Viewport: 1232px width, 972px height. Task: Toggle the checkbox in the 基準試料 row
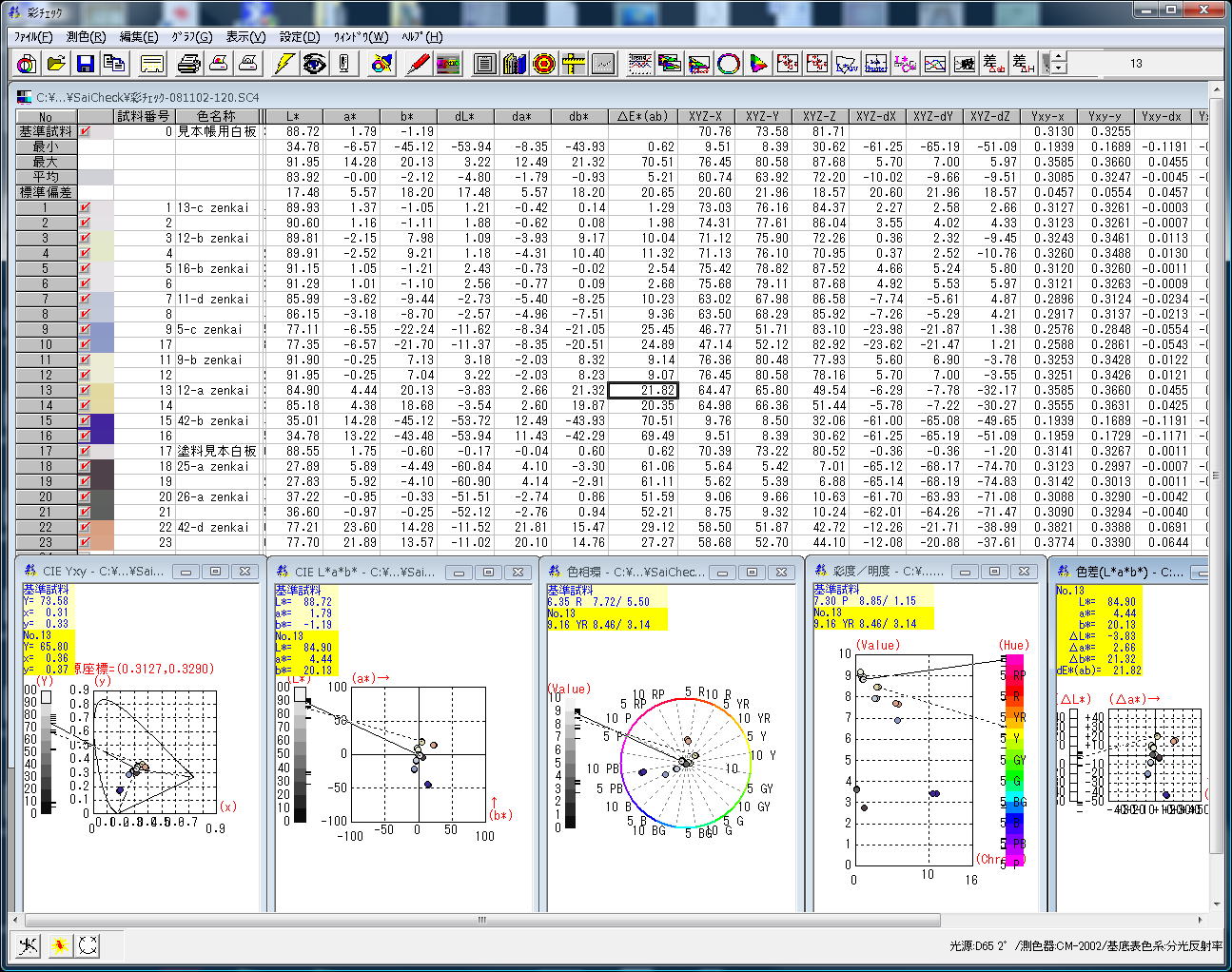tap(86, 132)
